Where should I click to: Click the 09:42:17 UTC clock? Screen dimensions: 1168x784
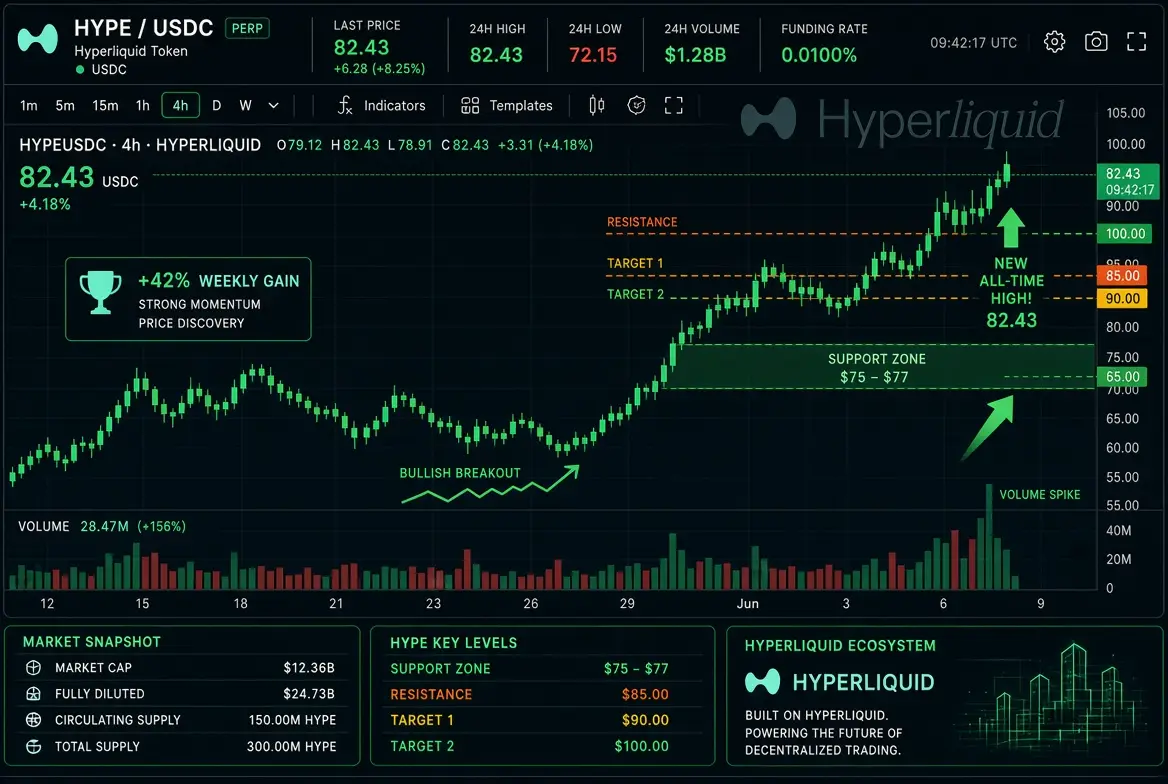(x=973, y=42)
